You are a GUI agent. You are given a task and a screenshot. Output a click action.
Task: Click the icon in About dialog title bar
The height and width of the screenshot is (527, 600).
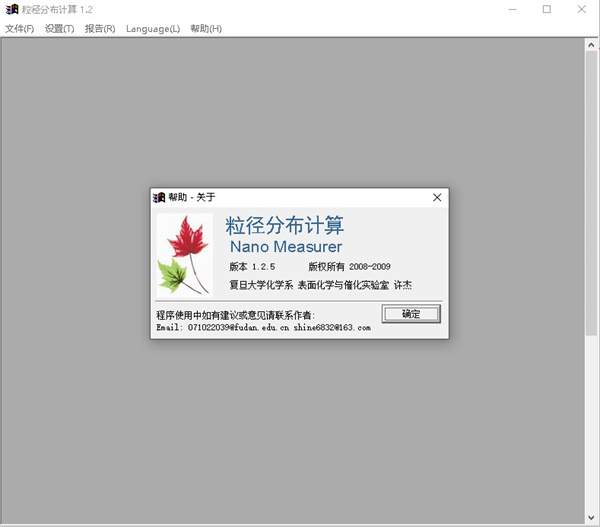[x=159, y=197]
